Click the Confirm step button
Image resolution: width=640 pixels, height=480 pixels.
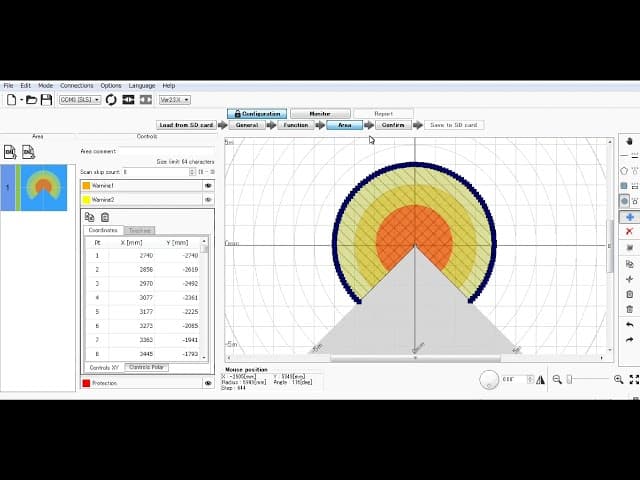pos(393,125)
